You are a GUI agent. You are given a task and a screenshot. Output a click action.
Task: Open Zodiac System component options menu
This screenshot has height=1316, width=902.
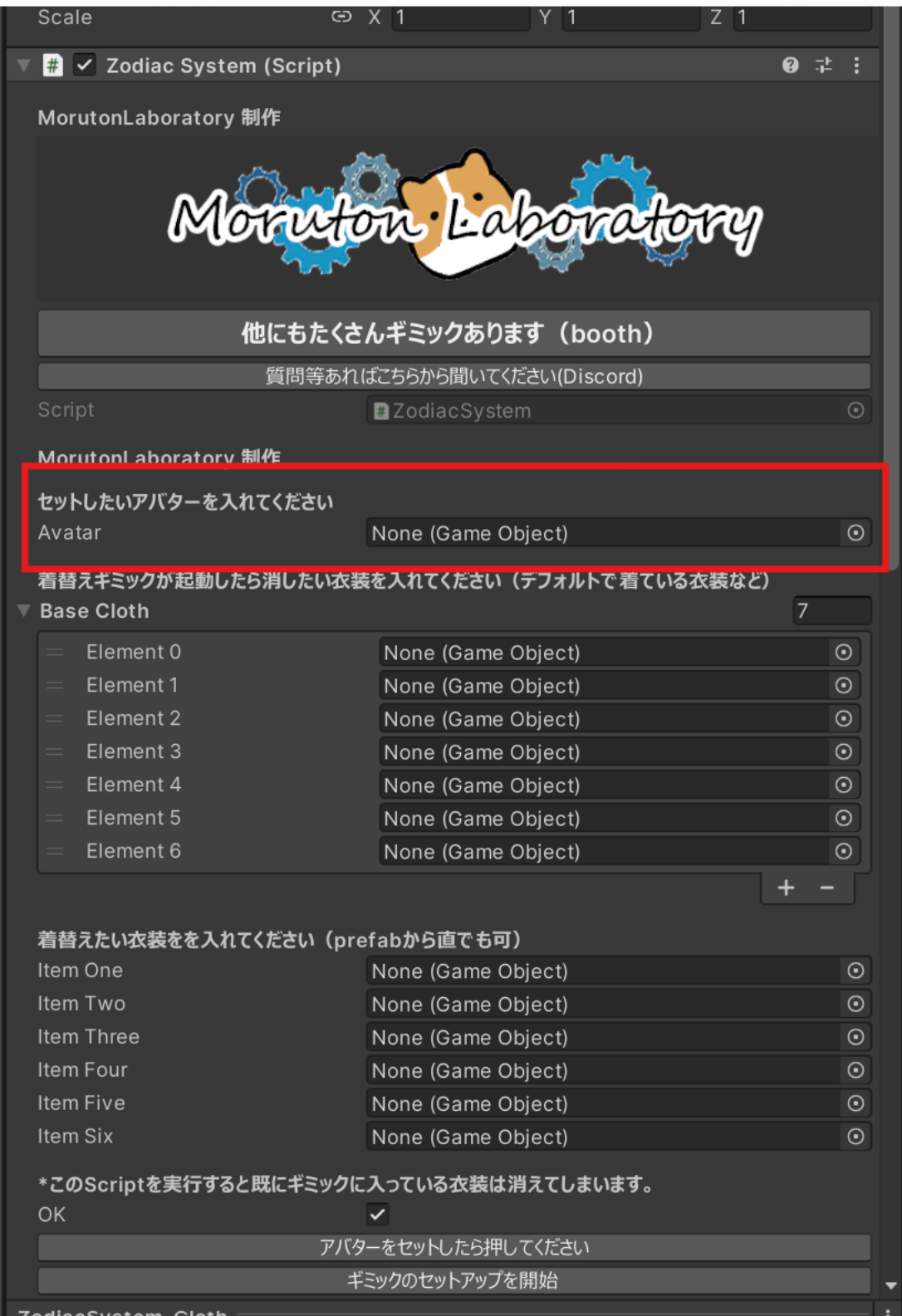[x=856, y=66]
